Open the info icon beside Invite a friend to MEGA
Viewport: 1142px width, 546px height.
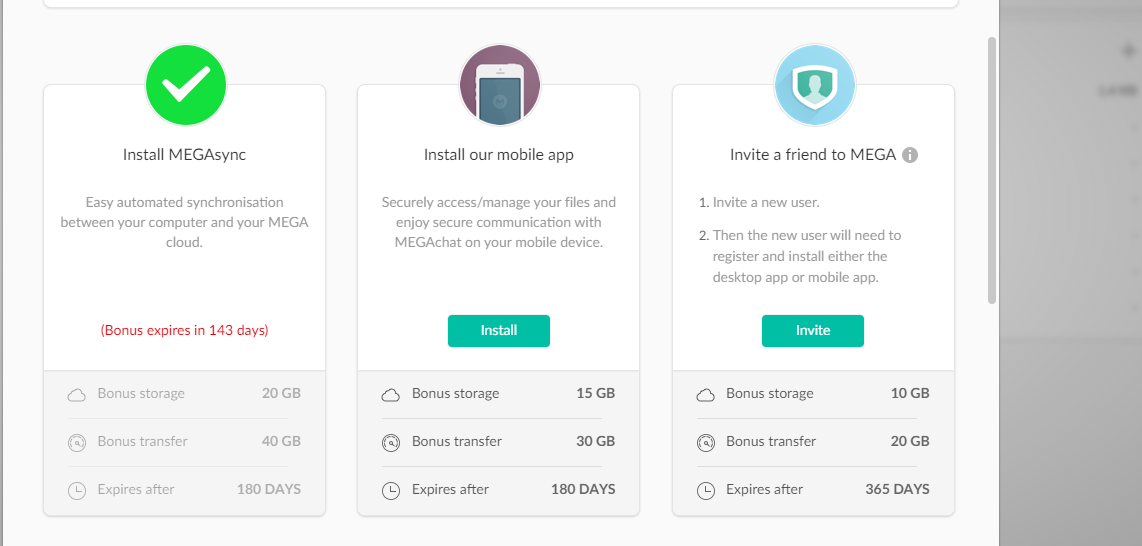coord(910,155)
